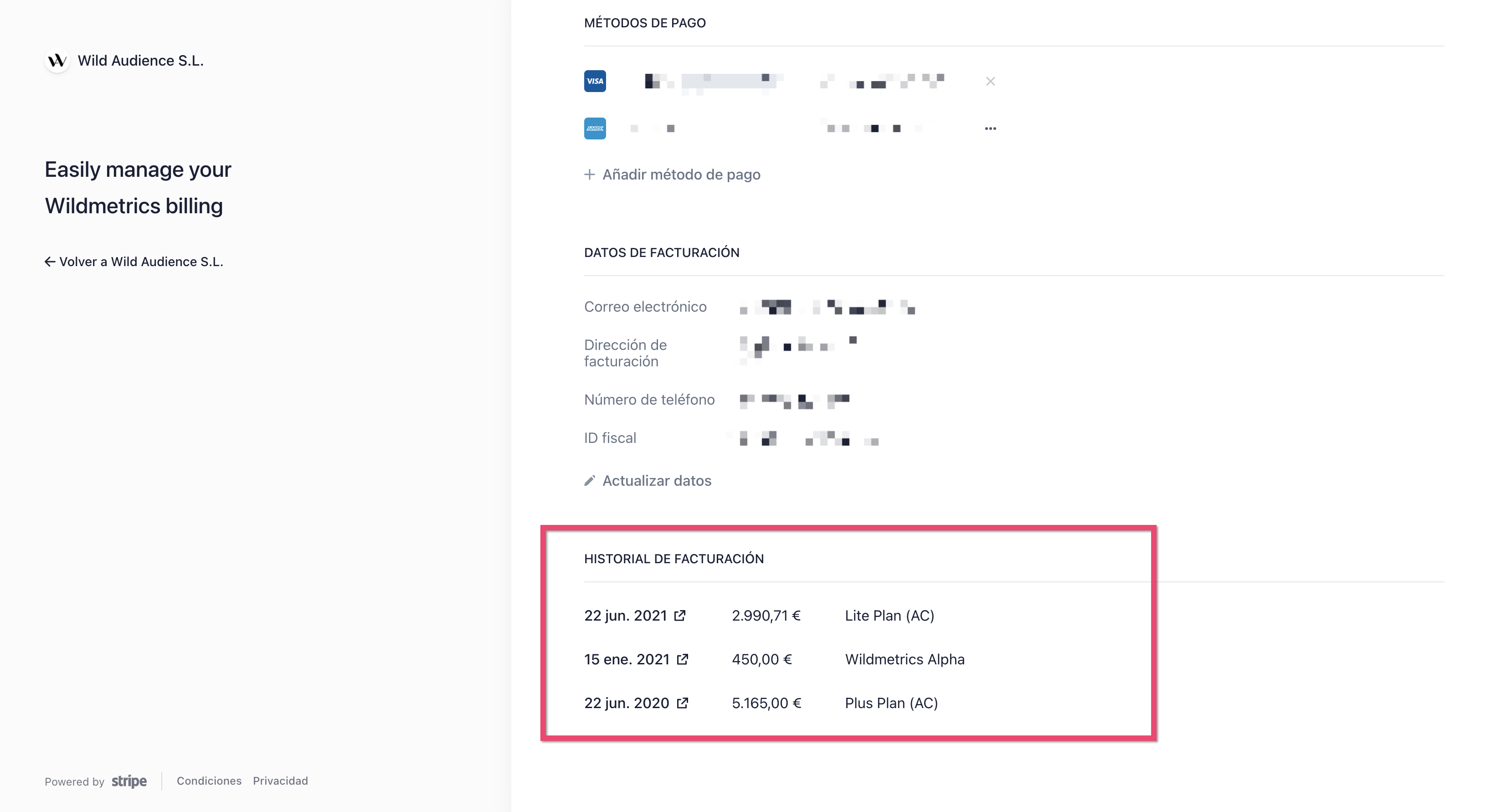Screen dimensions: 1491x812
Task: Click the 2.990,71 € amount
Action: (x=766, y=615)
